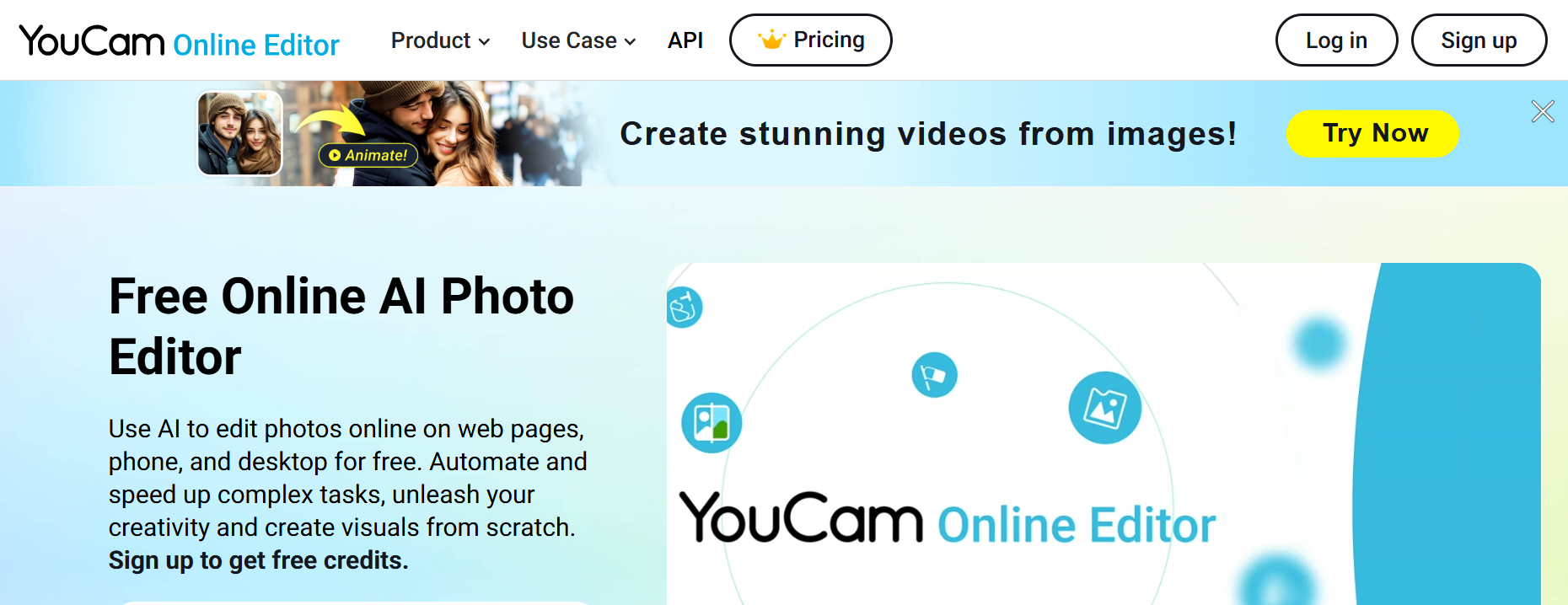Close the promotional banner
The image size is (1568, 605).
point(1543,111)
